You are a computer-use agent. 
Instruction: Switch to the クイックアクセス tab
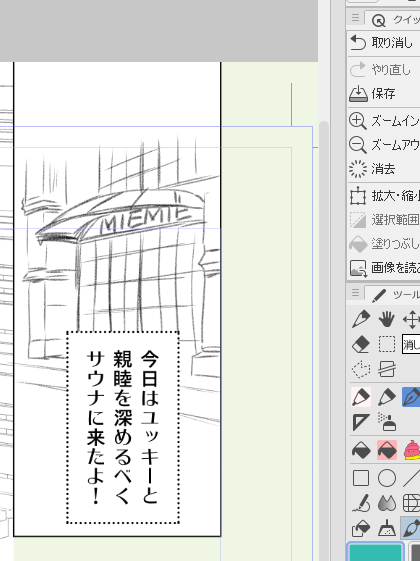click(394, 20)
